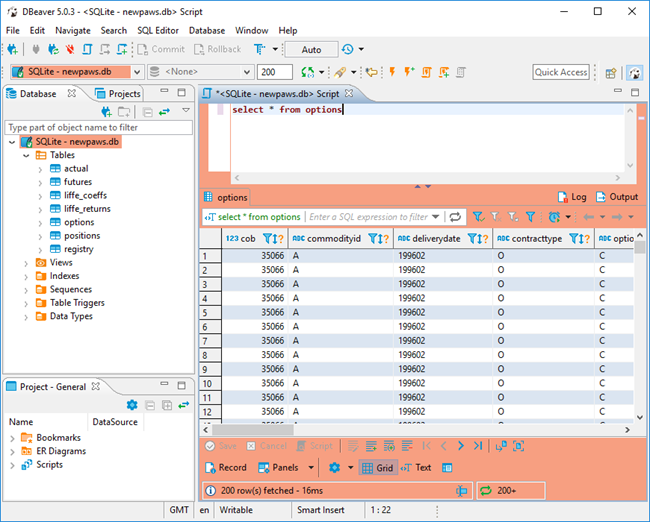Open the Database menu
The width and height of the screenshot is (650, 522).
pos(207,31)
